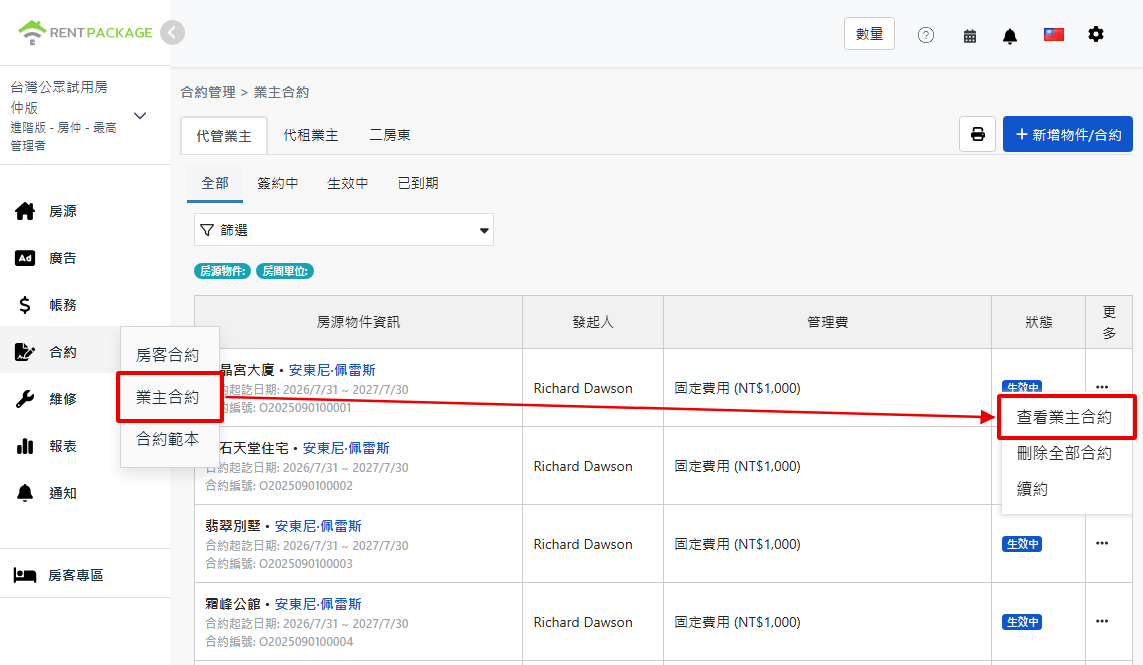The height and width of the screenshot is (665, 1143).
Task: Select the 全部 status tab
Action: pyautogui.click(x=215, y=183)
